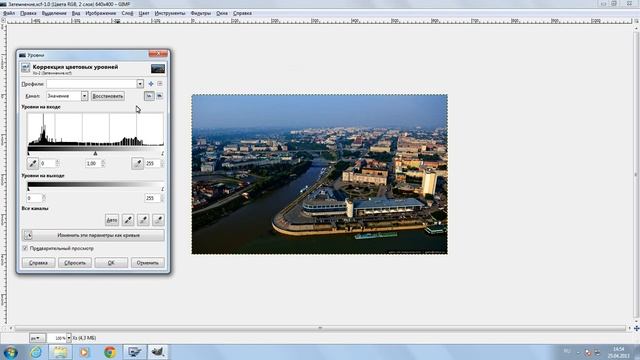Select the all-channels black point eyedropper
640x360 pixels.
tap(128, 220)
